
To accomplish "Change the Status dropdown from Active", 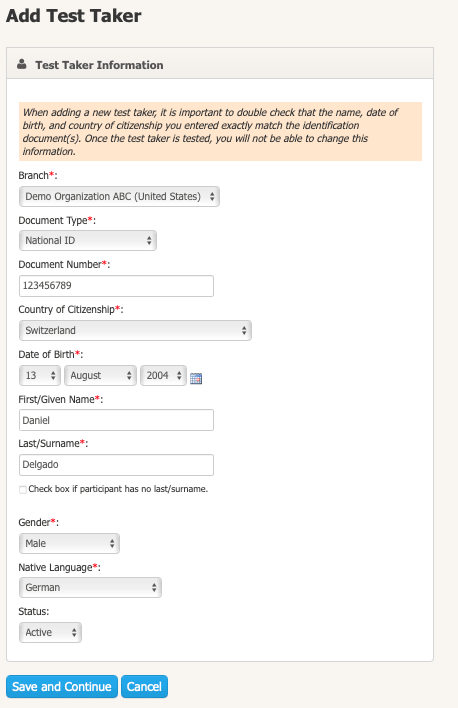I will (50, 633).
